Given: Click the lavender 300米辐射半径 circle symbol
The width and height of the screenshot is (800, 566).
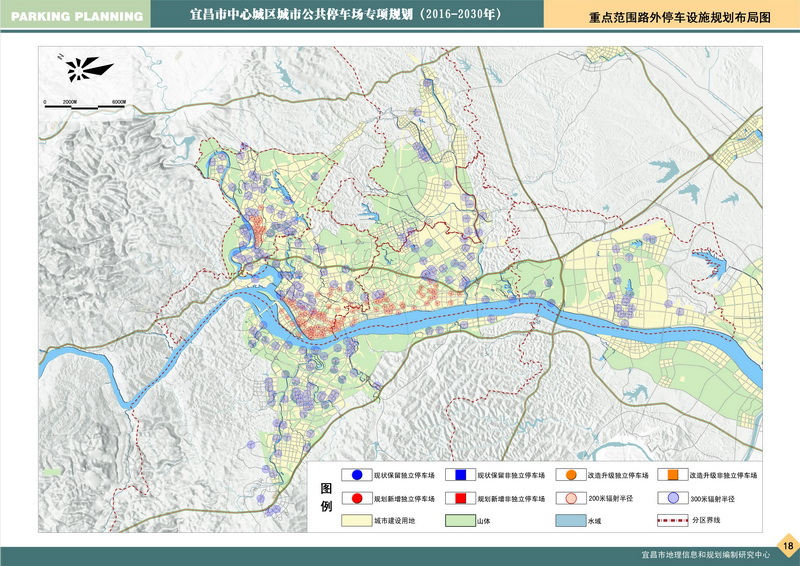Looking at the screenshot, I should 673,497.
